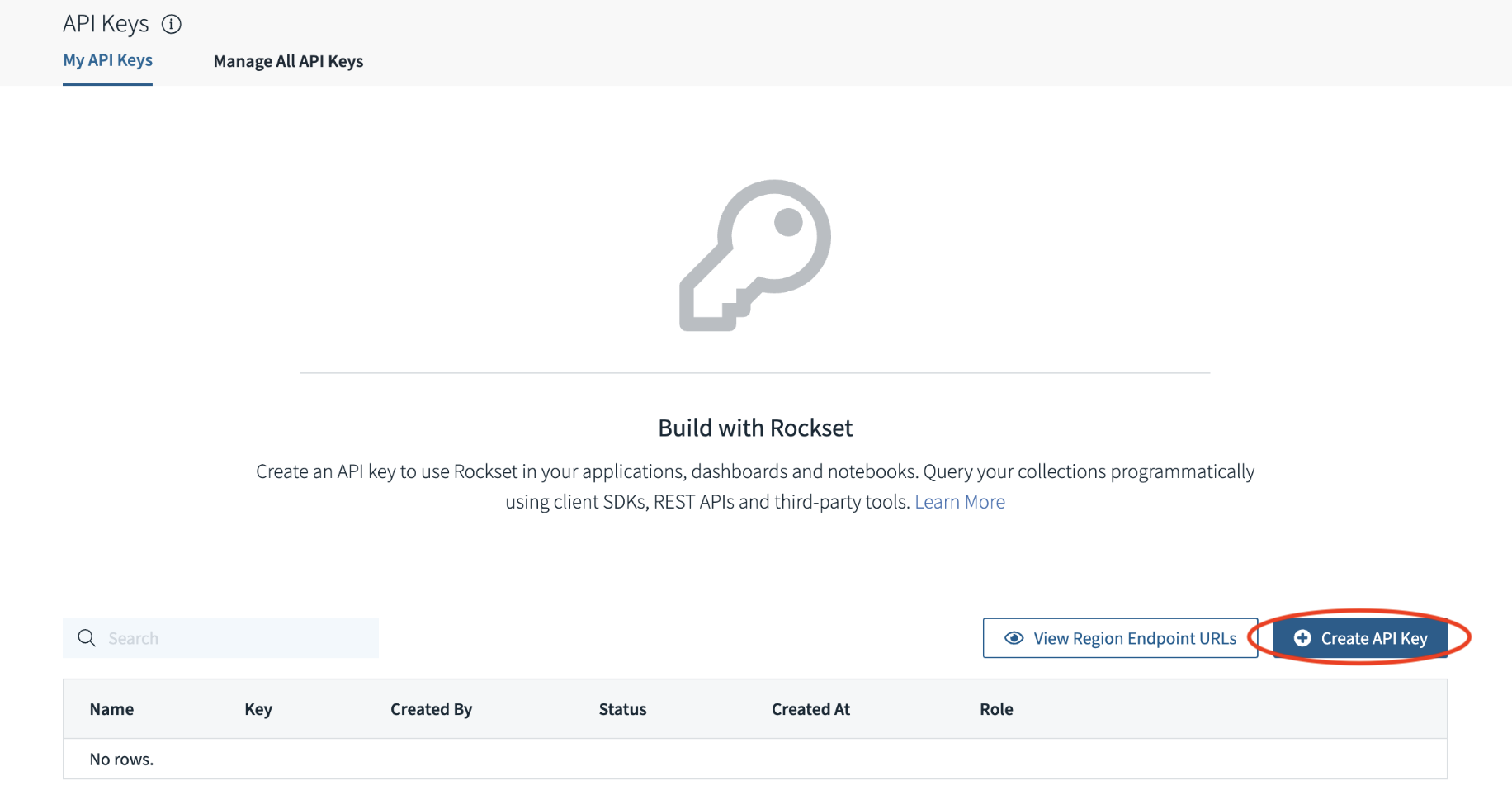Sort by the Created At column
Screen dimensions: 1512x795
click(x=810, y=709)
